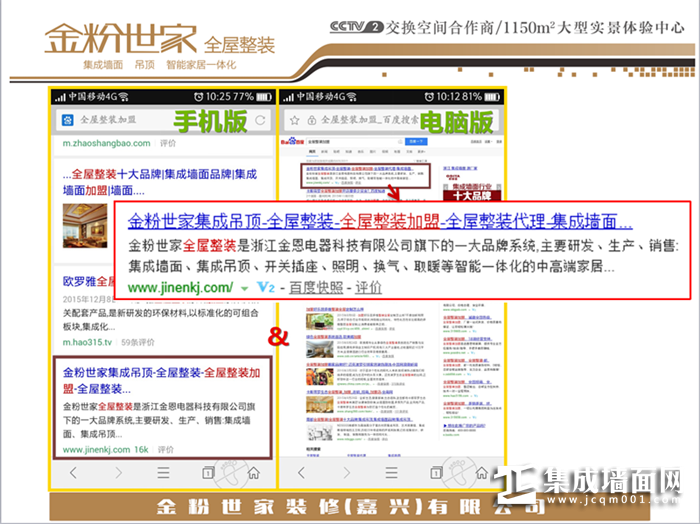
Task: Tap the back arrow in right phone bottom bar
Action: [x=302, y=472]
